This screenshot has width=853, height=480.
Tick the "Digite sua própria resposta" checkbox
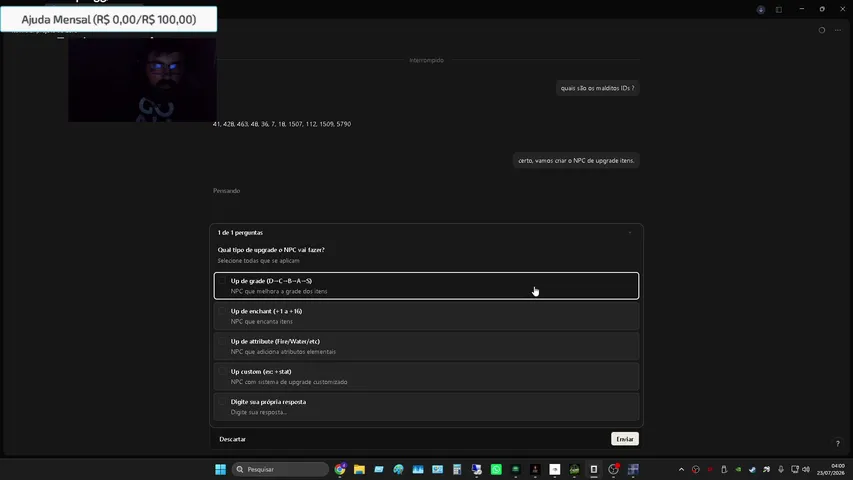(222, 402)
